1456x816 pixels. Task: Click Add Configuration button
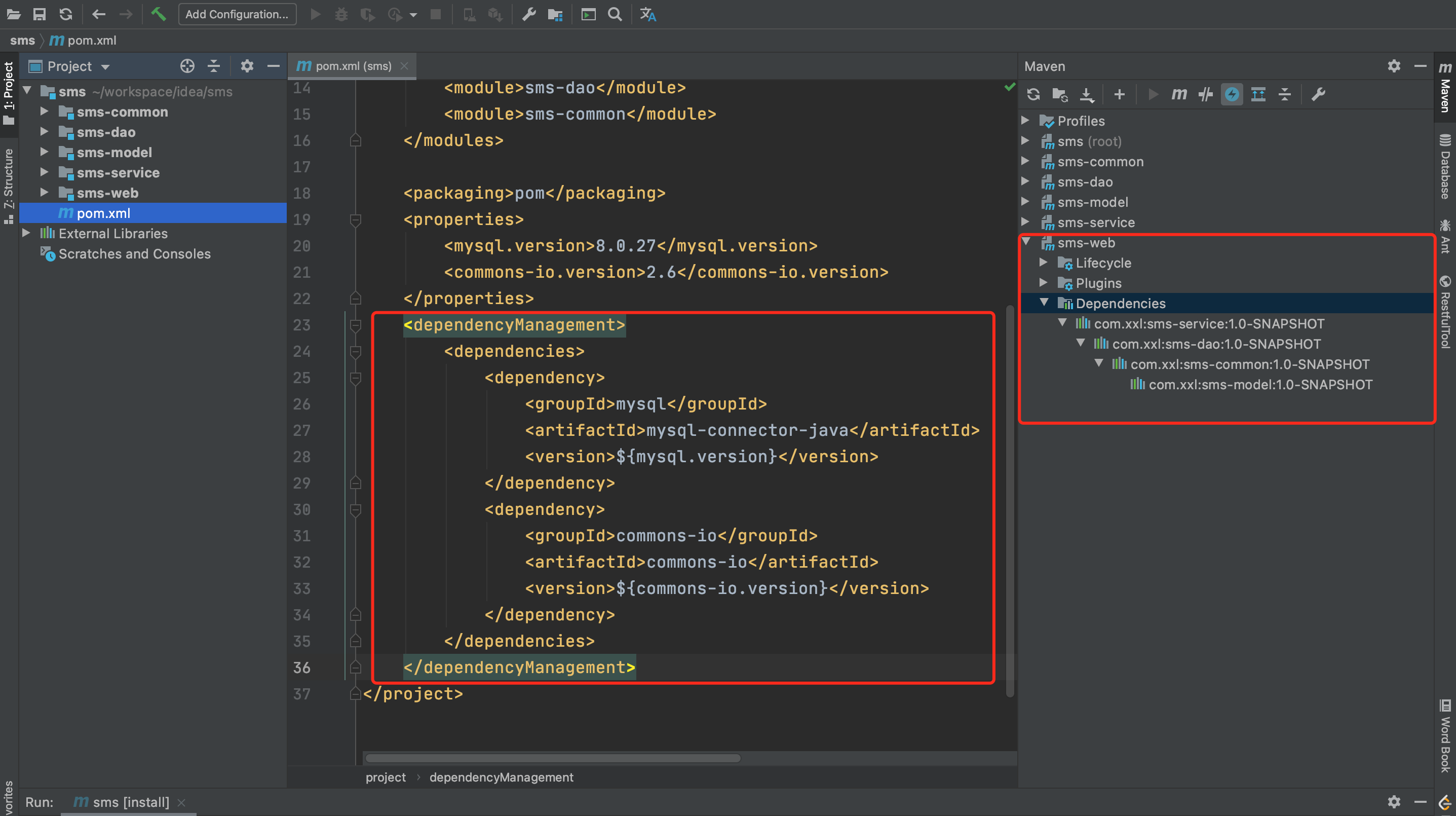click(237, 14)
